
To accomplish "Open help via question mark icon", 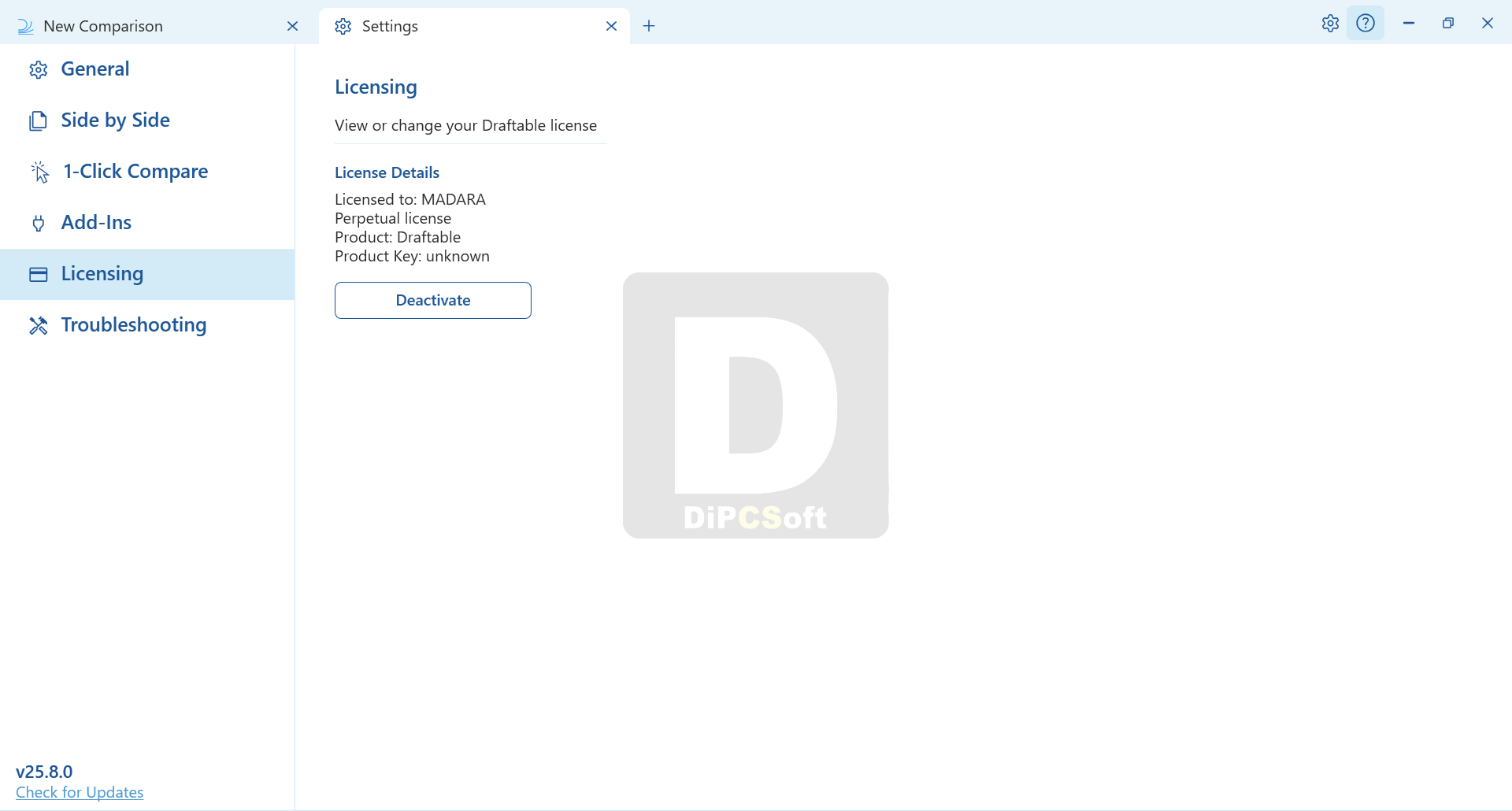I will (1366, 23).
